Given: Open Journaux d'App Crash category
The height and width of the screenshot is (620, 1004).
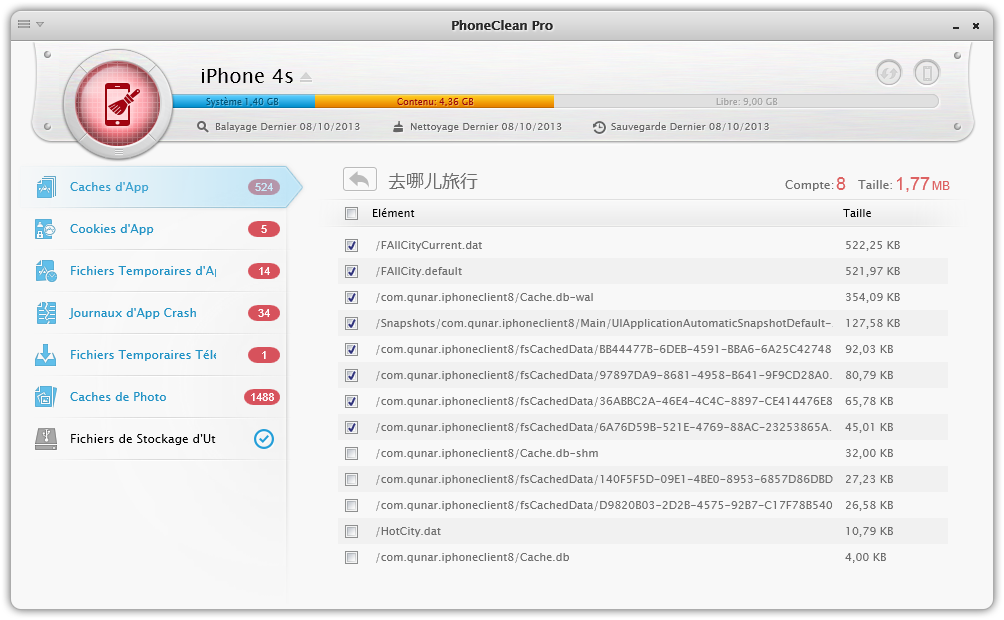Looking at the screenshot, I should pyautogui.click(x=156, y=313).
